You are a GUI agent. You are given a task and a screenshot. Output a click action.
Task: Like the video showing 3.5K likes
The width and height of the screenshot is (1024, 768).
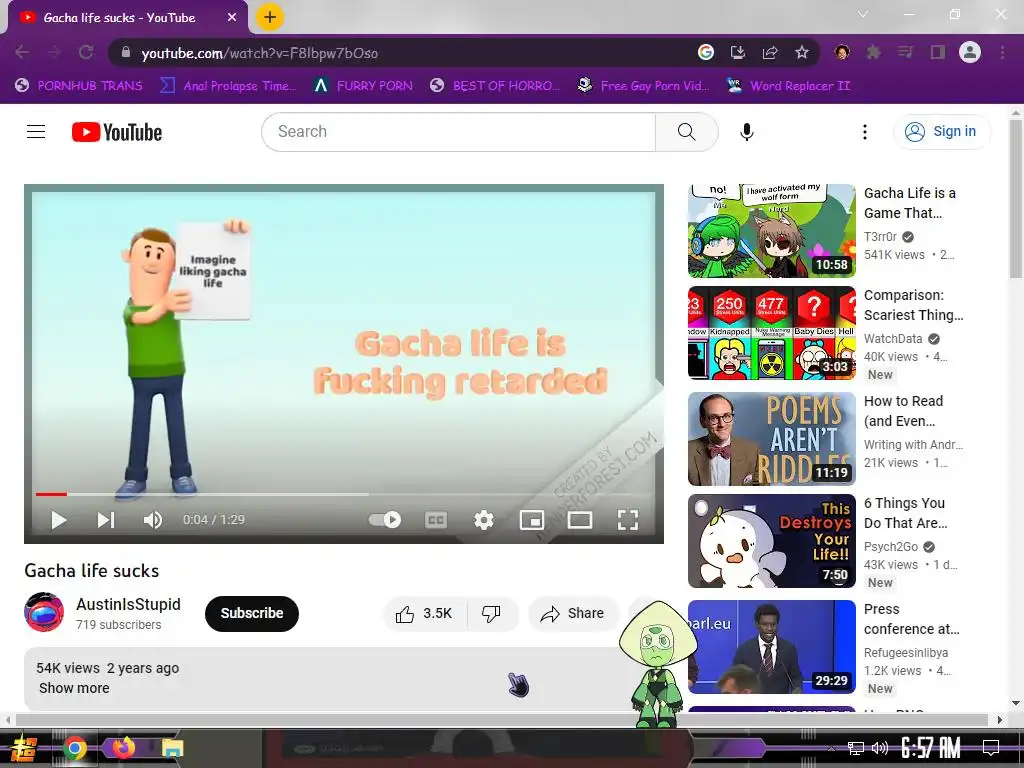[425, 613]
